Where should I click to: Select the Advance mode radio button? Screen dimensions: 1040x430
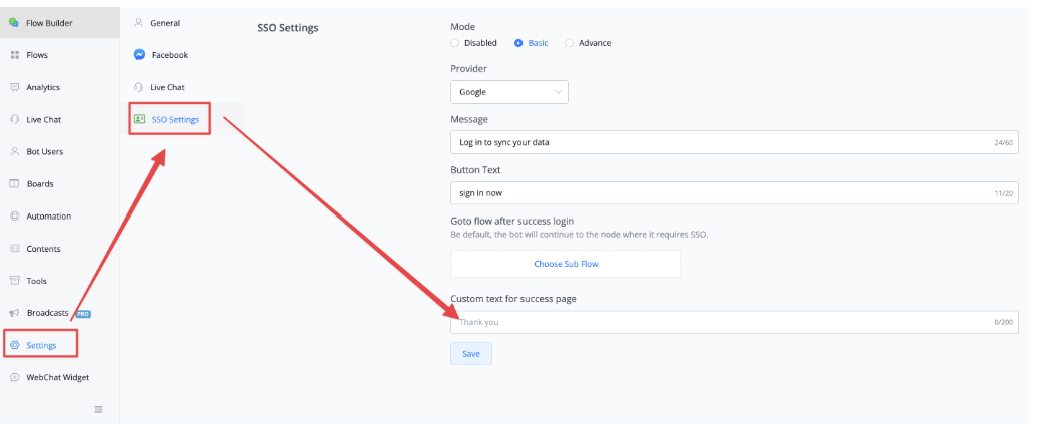570,43
